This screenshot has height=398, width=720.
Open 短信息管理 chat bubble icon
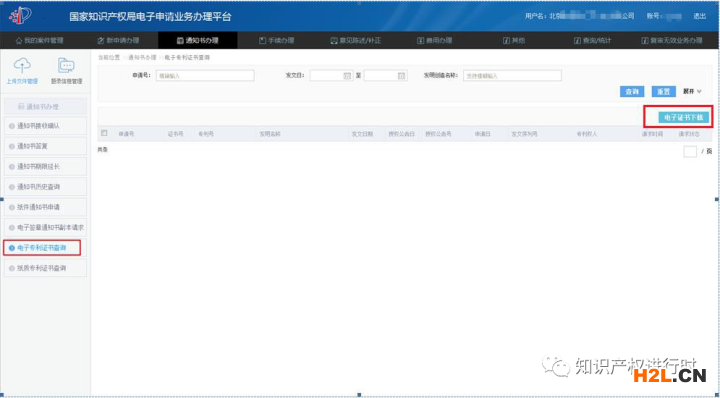(67, 66)
